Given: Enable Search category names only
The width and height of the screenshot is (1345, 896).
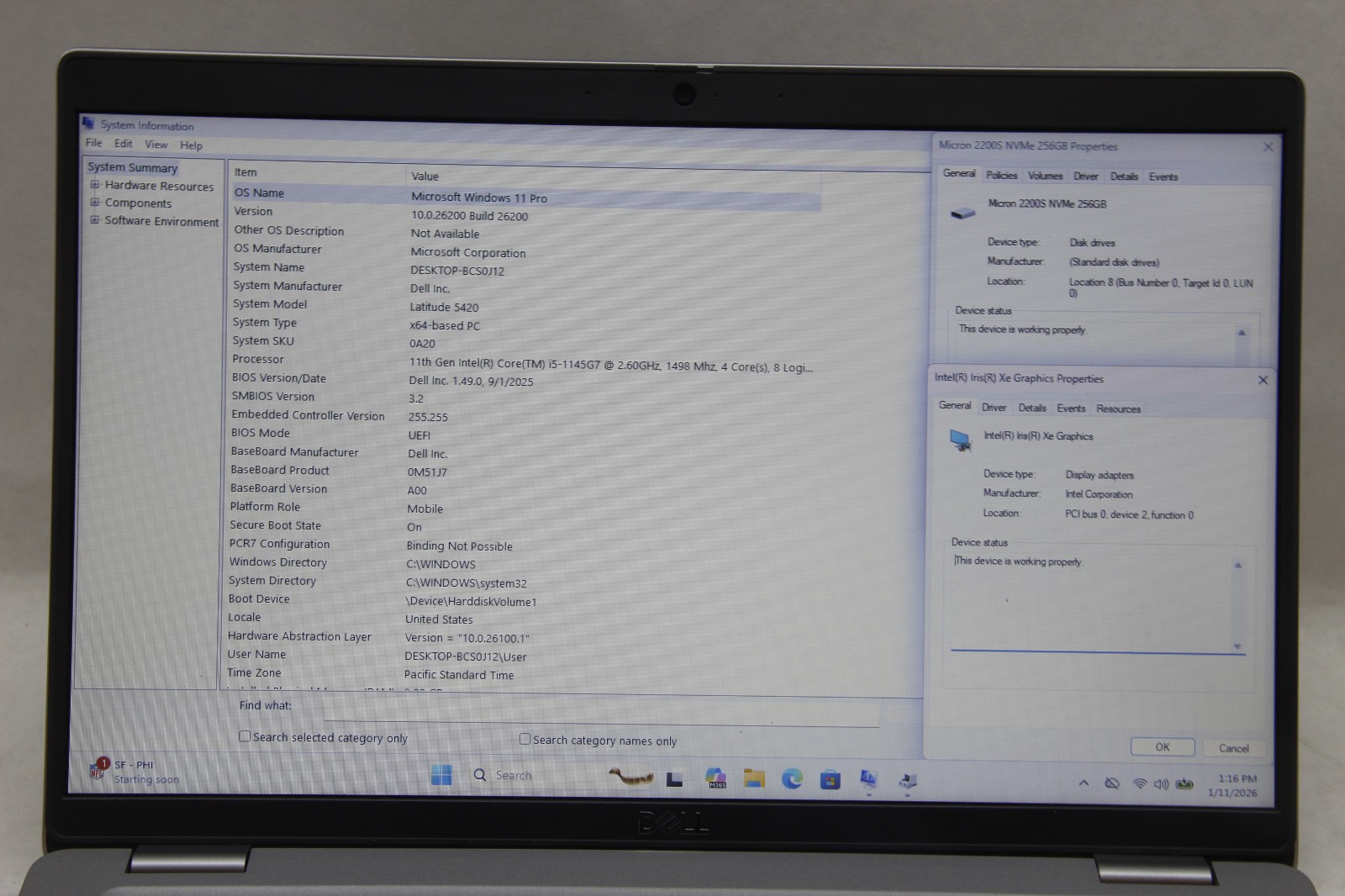Looking at the screenshot, I should [x=525, y=739].
